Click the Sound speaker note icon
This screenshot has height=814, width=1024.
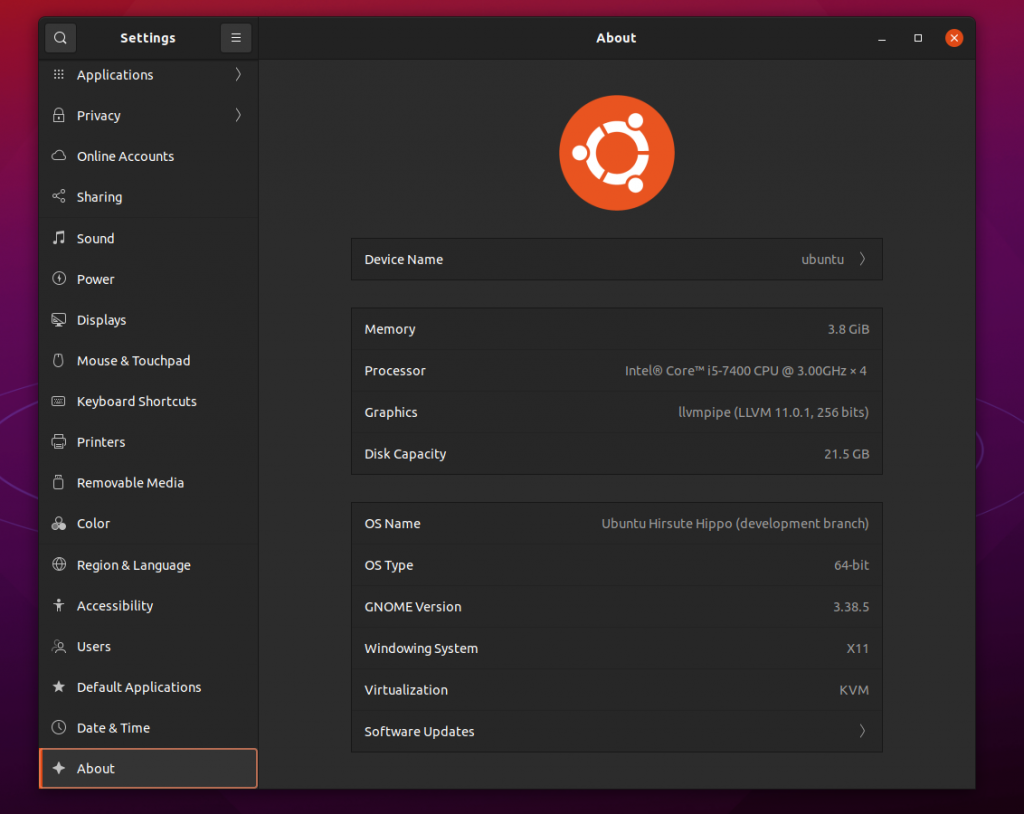[58, 238]
